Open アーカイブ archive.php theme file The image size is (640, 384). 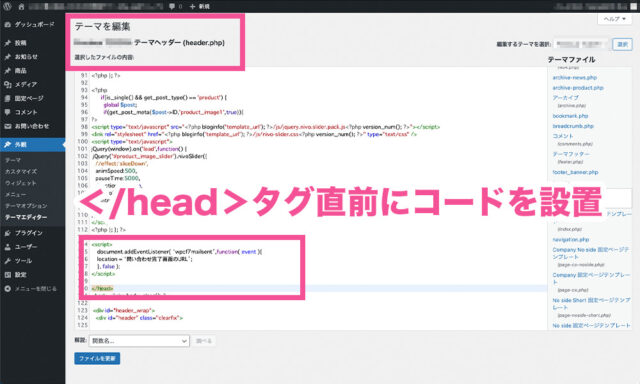(566, 98)
